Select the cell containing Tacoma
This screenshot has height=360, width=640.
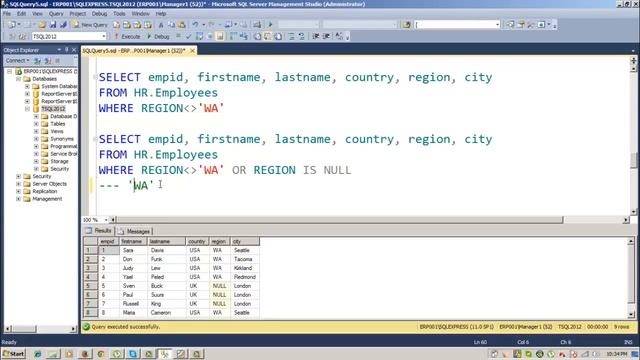[x=244, y=259]
